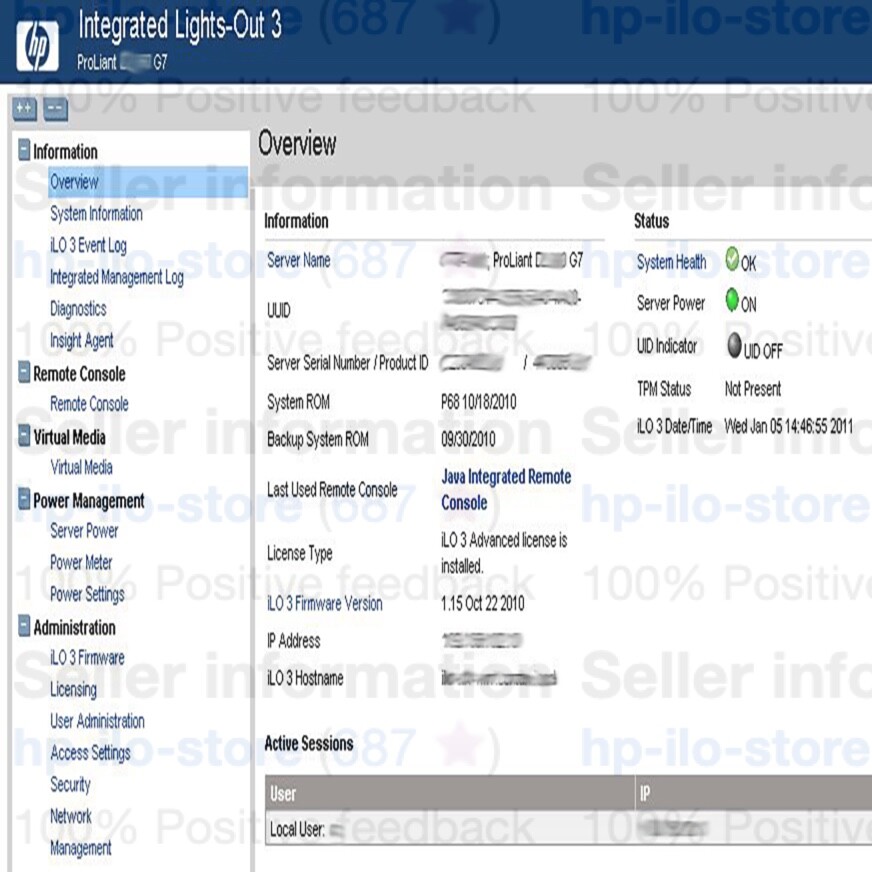Click Backup System ROM date 09/30/2010
Screen dimensions: 872x872
pyautogui.click(x=468, y=439)
